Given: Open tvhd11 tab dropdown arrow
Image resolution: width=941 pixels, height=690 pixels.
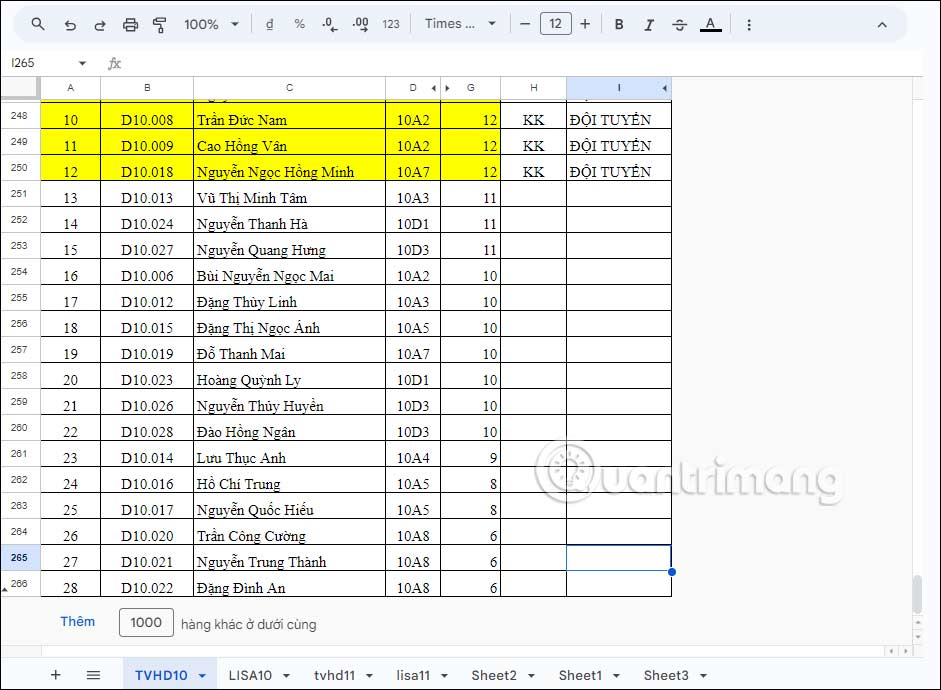Looking at the screenshot, I should point(369,676).
